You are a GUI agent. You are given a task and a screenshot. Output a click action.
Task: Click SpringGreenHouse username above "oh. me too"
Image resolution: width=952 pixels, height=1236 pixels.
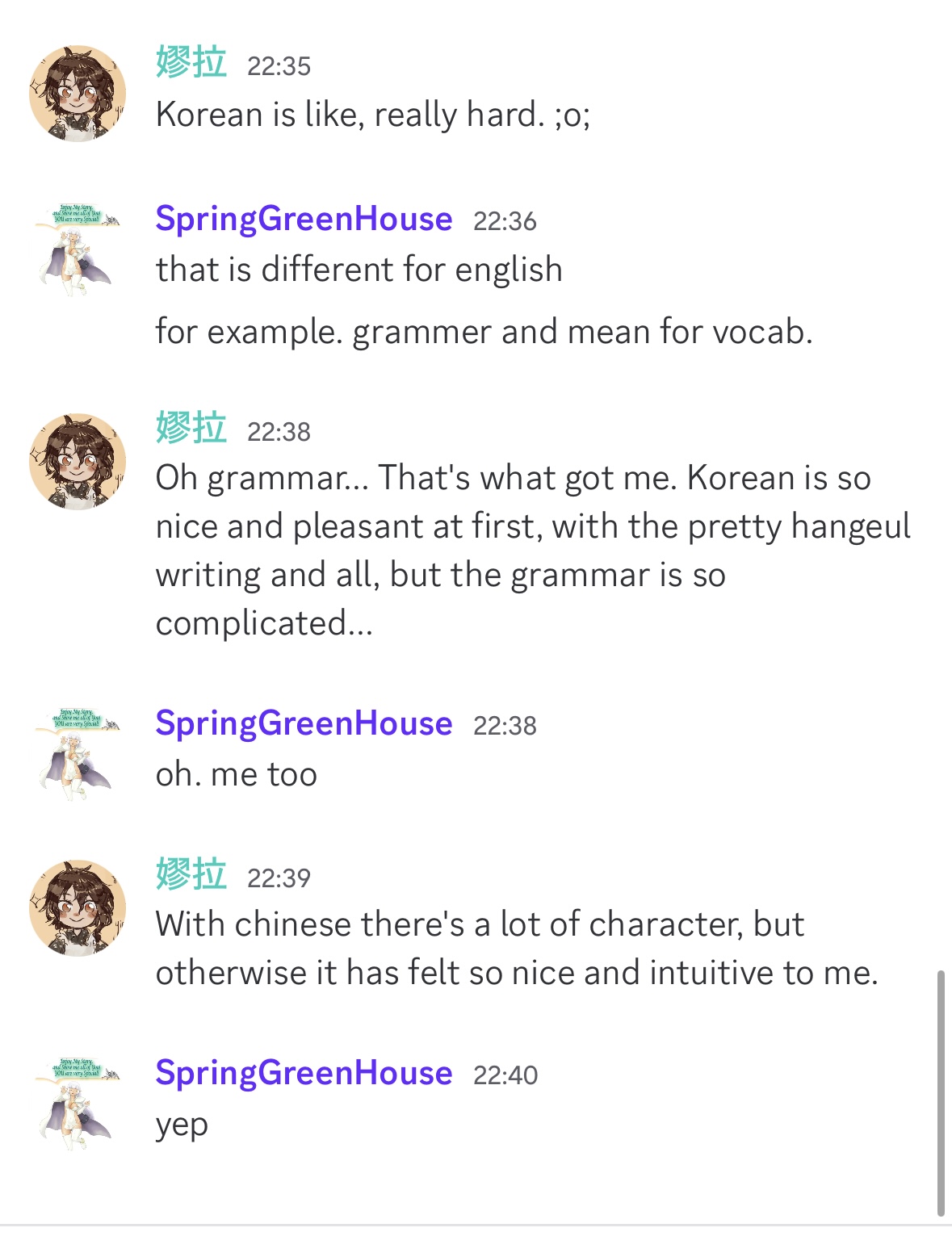point(304,723)
